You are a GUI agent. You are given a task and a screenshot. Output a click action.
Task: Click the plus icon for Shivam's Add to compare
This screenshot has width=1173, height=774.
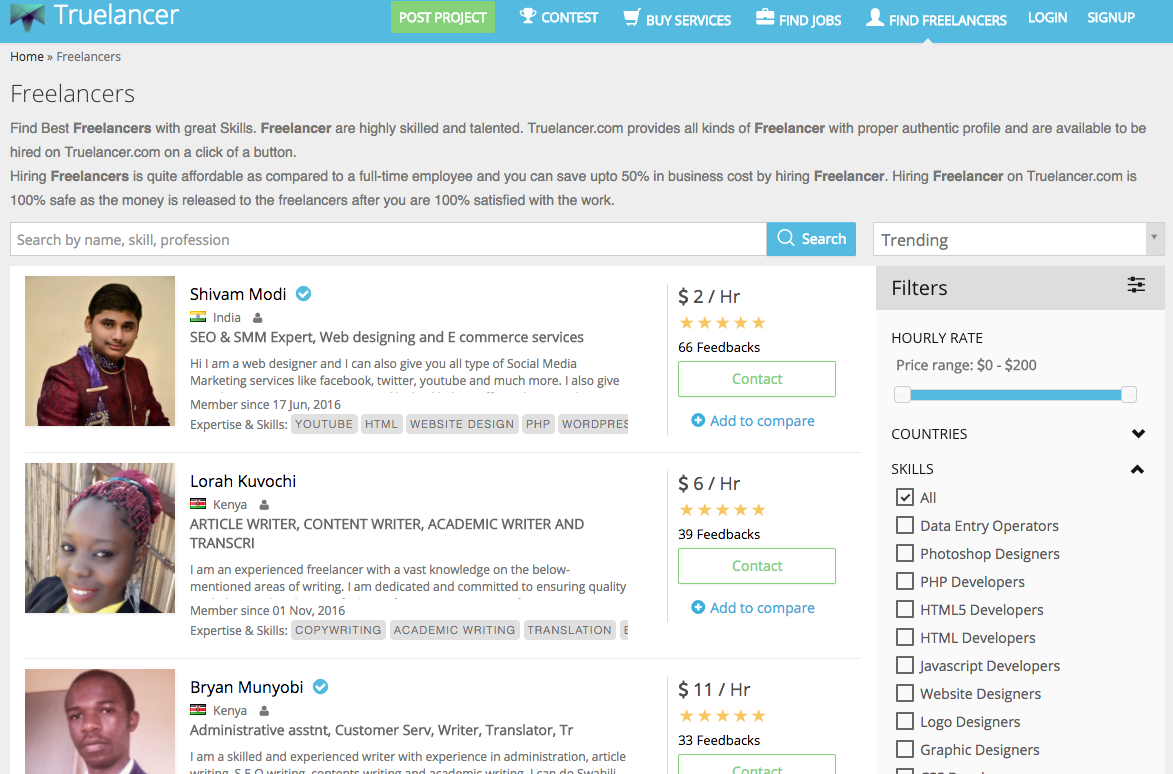(698, 420)
